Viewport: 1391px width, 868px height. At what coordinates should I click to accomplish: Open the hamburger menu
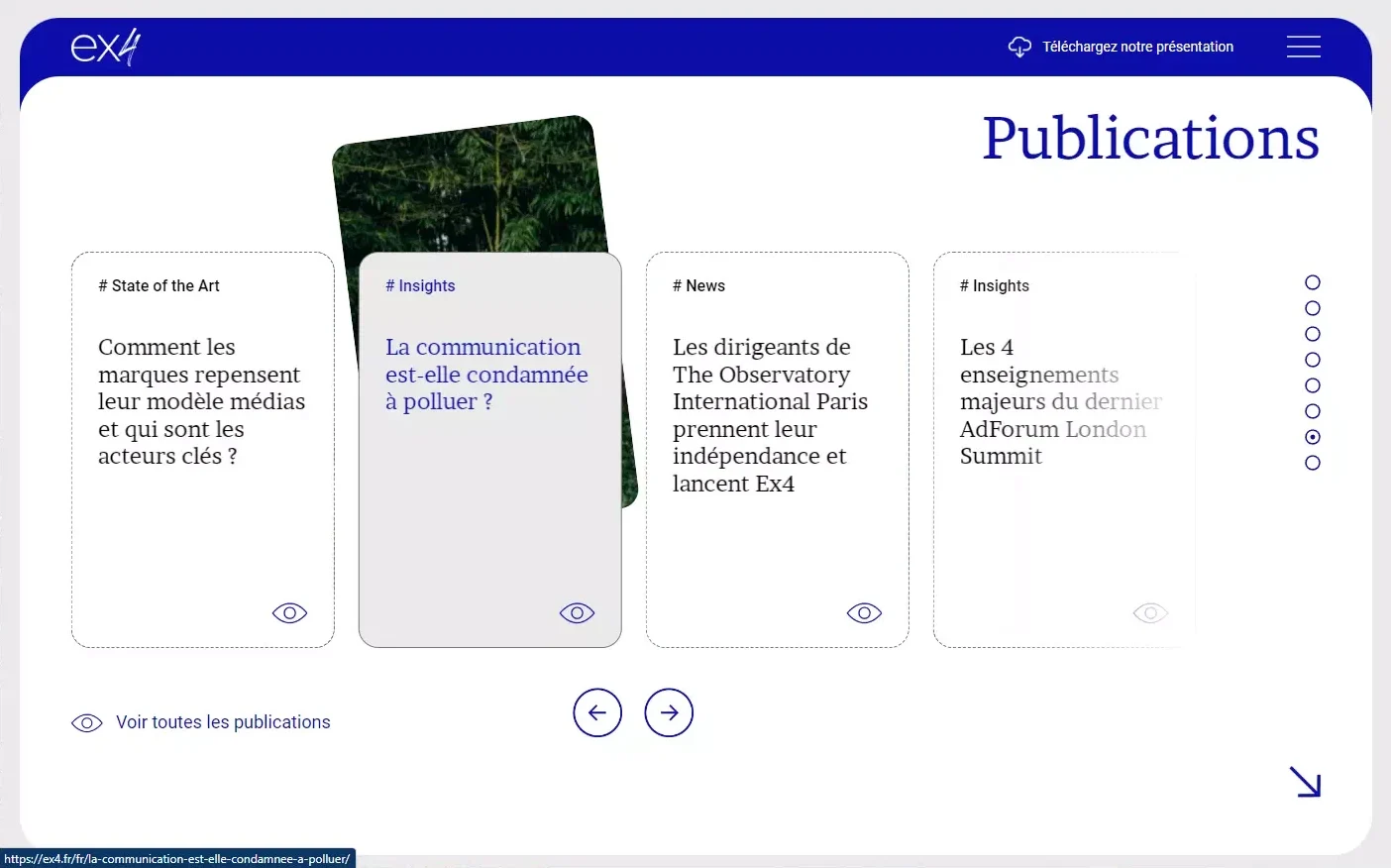pos(1303,47)
